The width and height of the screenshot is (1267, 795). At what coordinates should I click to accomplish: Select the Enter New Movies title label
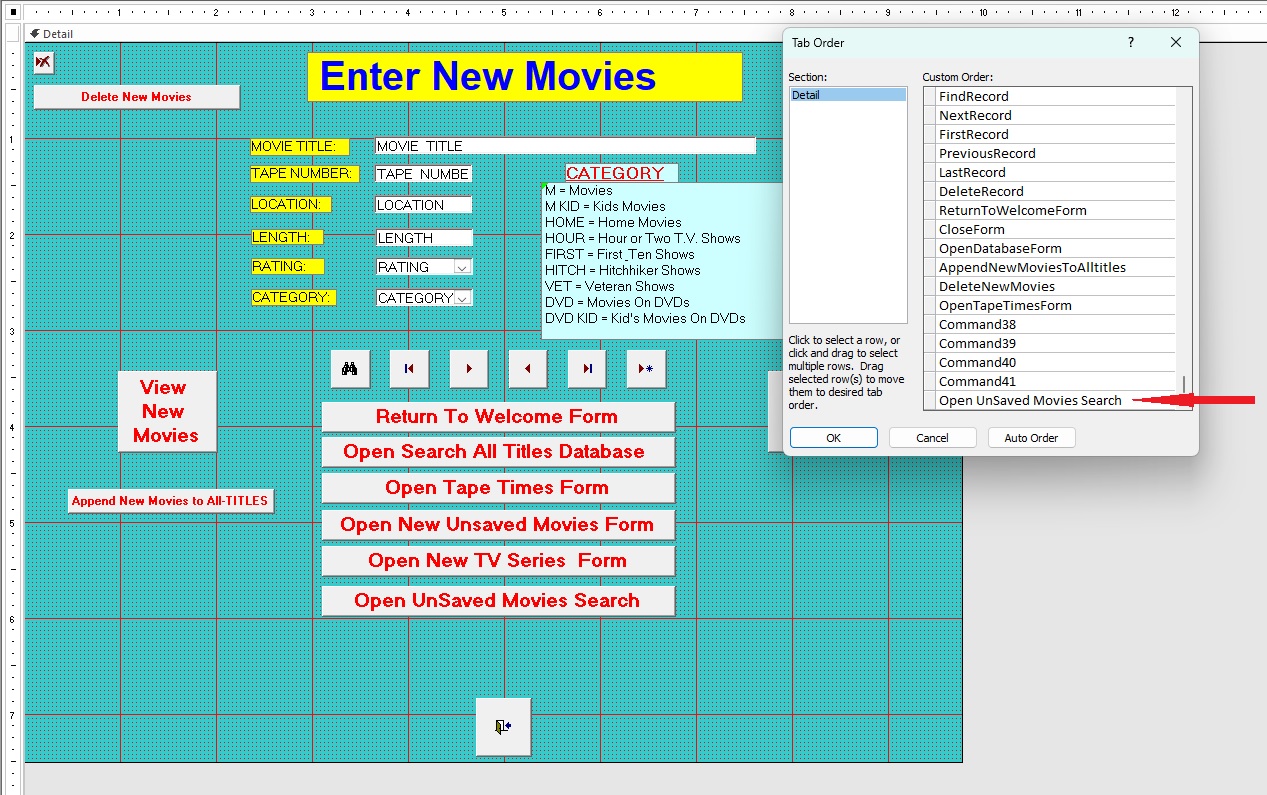525,77
